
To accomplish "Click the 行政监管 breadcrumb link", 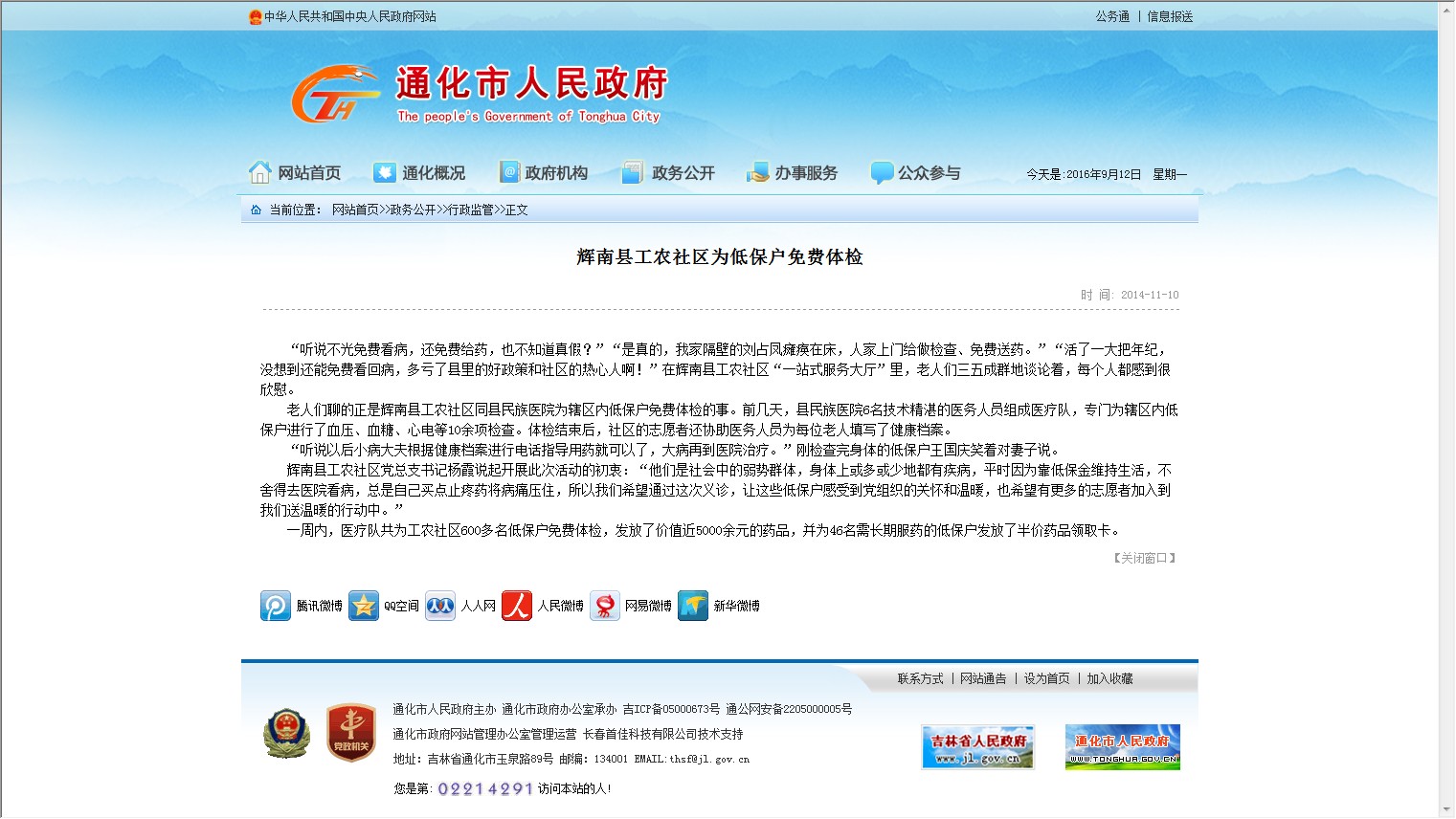I will click(471, 210).
